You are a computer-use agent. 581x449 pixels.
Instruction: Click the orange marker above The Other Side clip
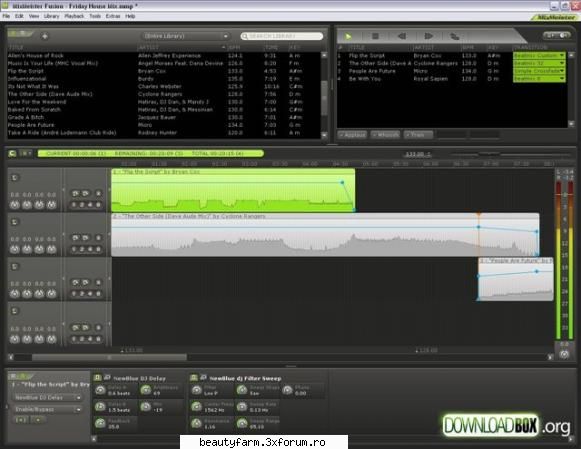(x=478, y=214)
